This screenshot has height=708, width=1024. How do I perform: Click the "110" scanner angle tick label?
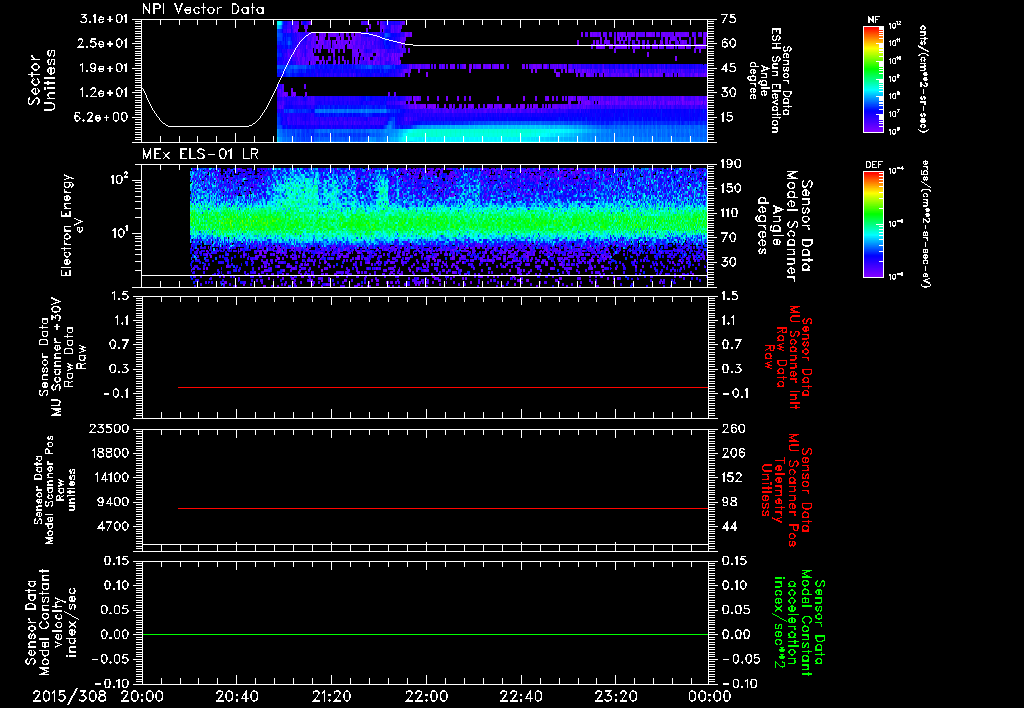(731, 213)
